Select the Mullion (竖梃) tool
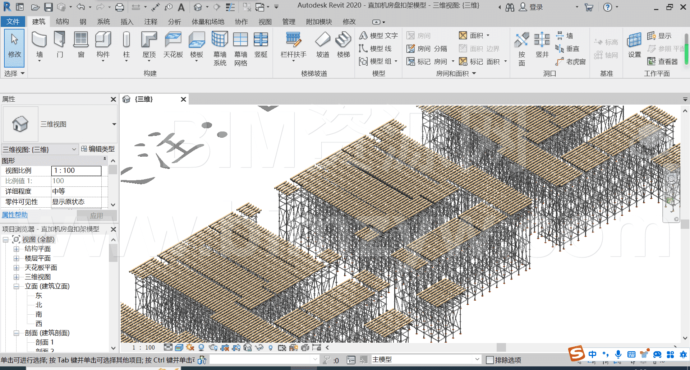690x370 pixels. pos(261,45)
